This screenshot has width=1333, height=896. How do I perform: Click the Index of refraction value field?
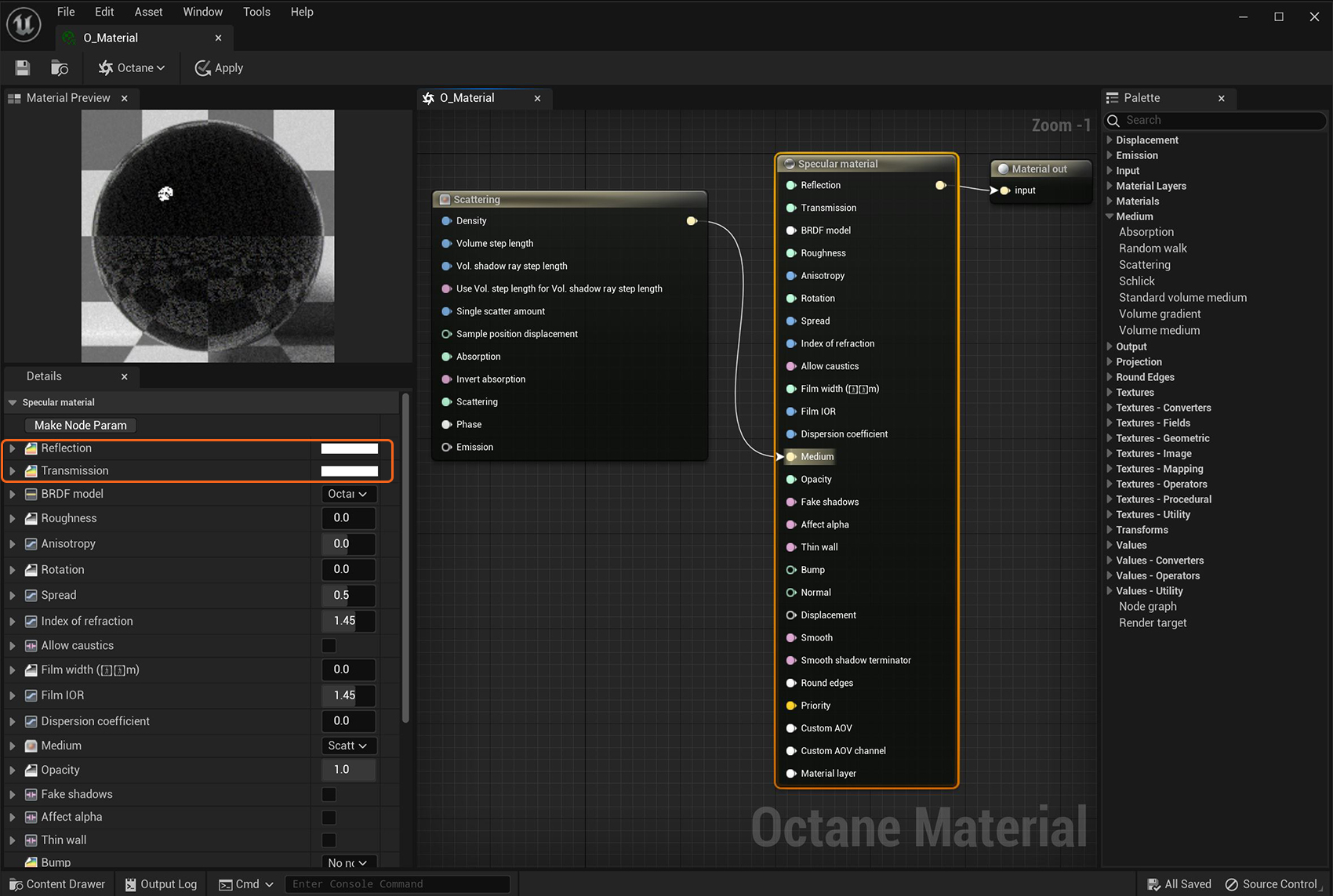click(349, 621)
